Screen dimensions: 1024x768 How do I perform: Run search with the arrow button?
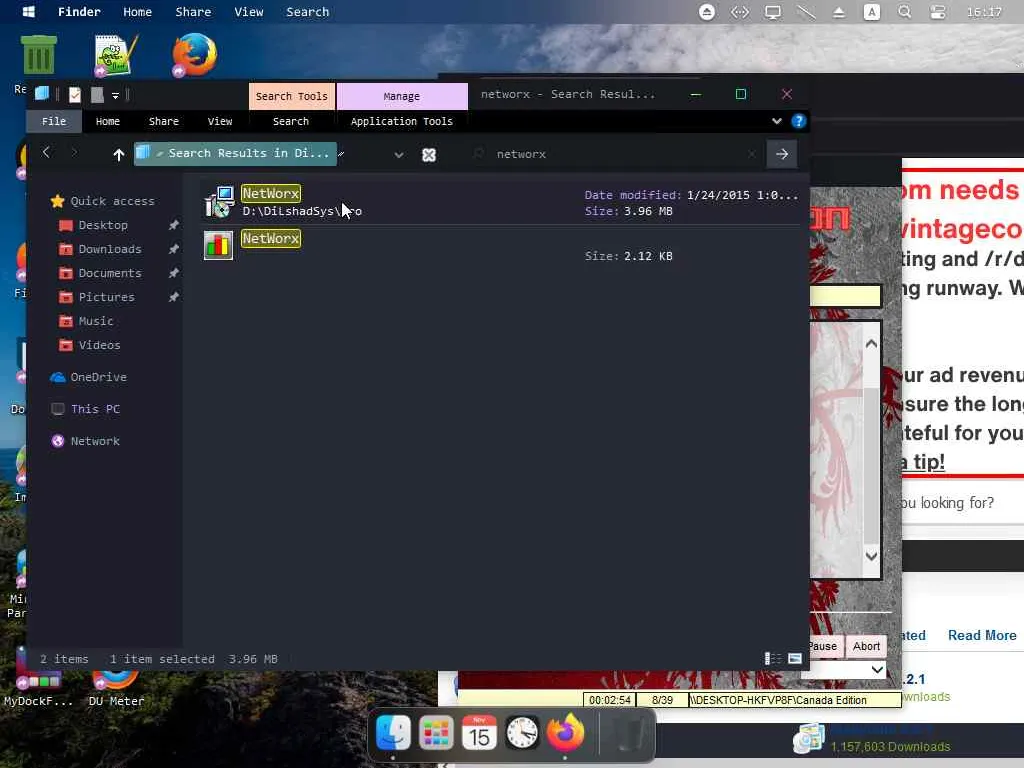(782, 154)
